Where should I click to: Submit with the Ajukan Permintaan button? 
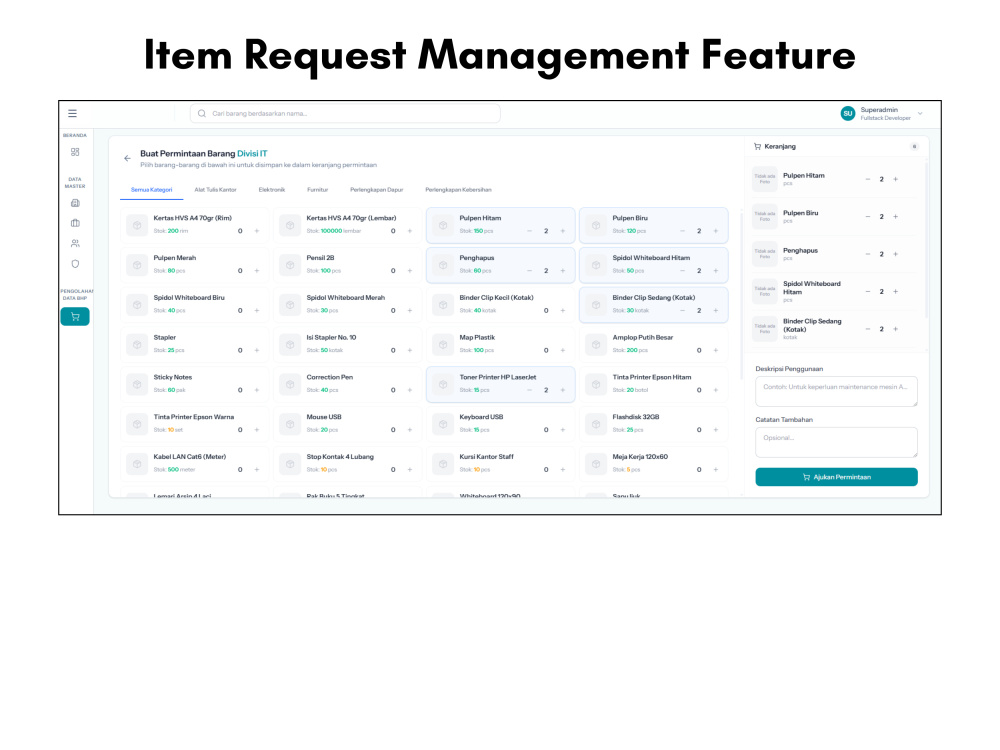pyautogui.click(x=836, y=477)
